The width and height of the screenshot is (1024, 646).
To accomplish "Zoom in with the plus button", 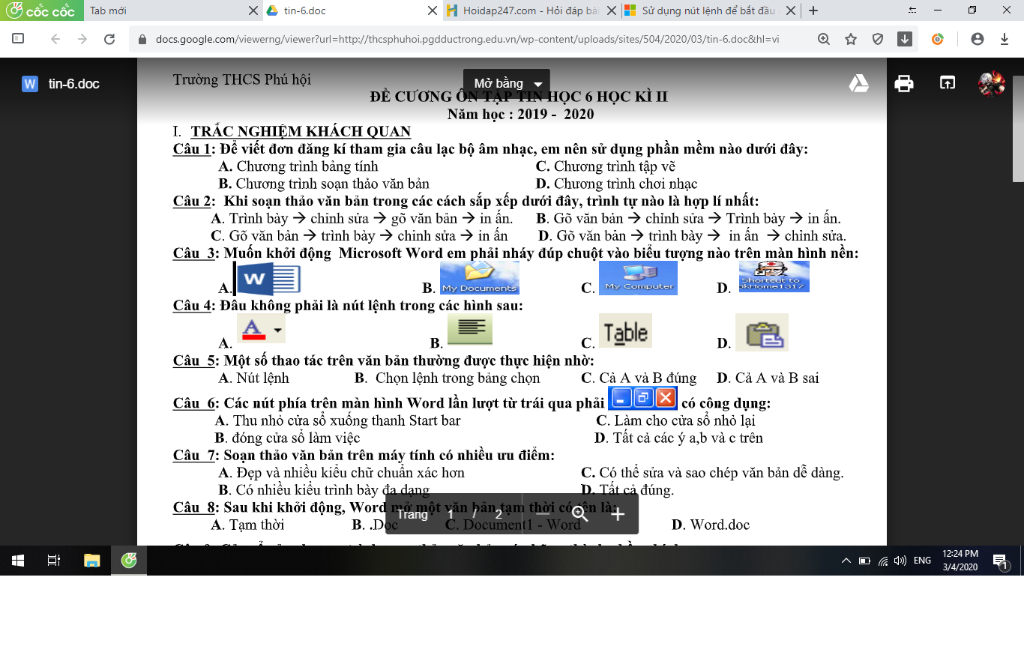I will (618, 515).
